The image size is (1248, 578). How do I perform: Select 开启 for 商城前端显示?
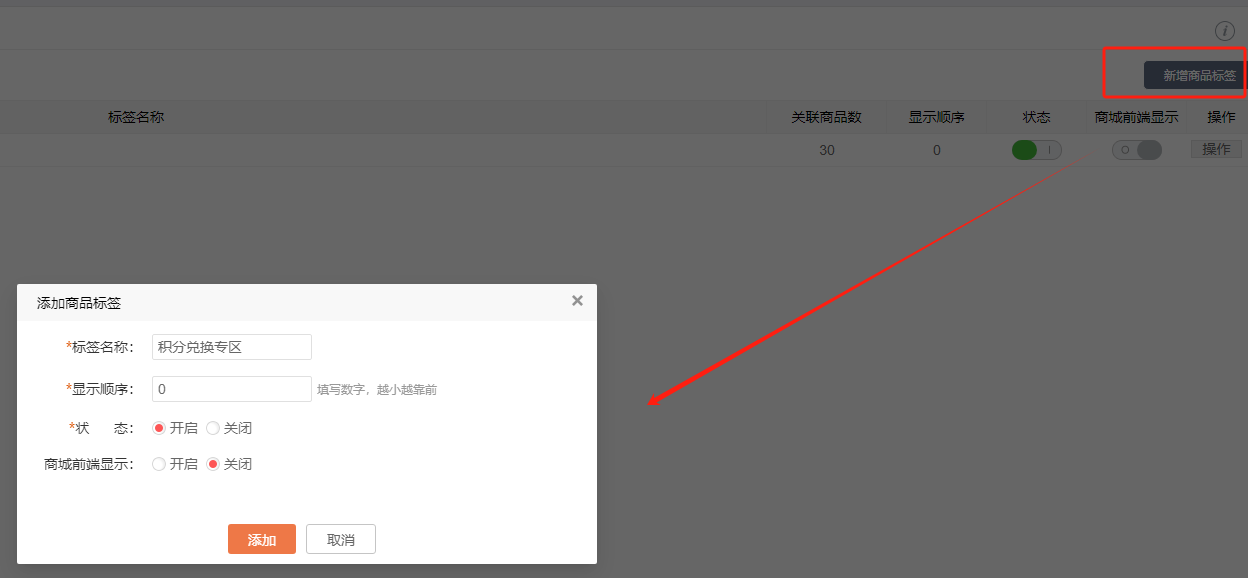tap(159, 464)
